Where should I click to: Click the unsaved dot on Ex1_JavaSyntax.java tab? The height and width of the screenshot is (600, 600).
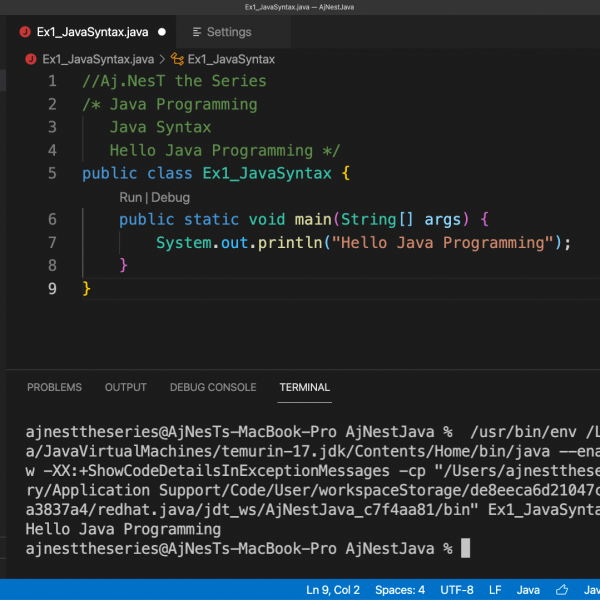click(x=161, y=32)
